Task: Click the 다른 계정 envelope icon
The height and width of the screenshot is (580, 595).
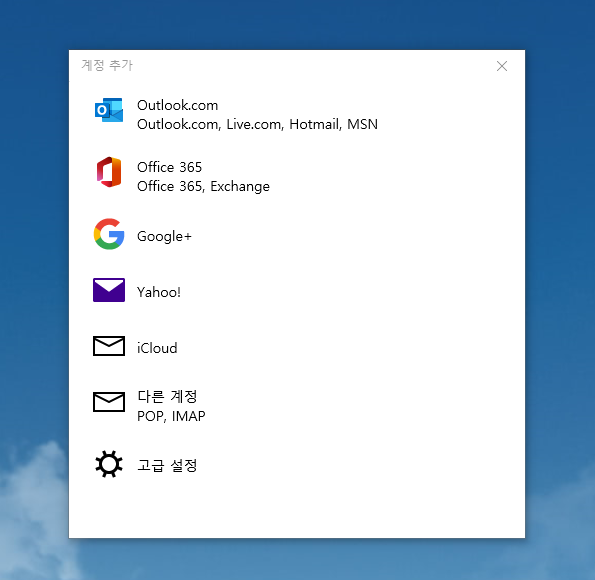Action: pyautogui.click(x=109, y=402)
